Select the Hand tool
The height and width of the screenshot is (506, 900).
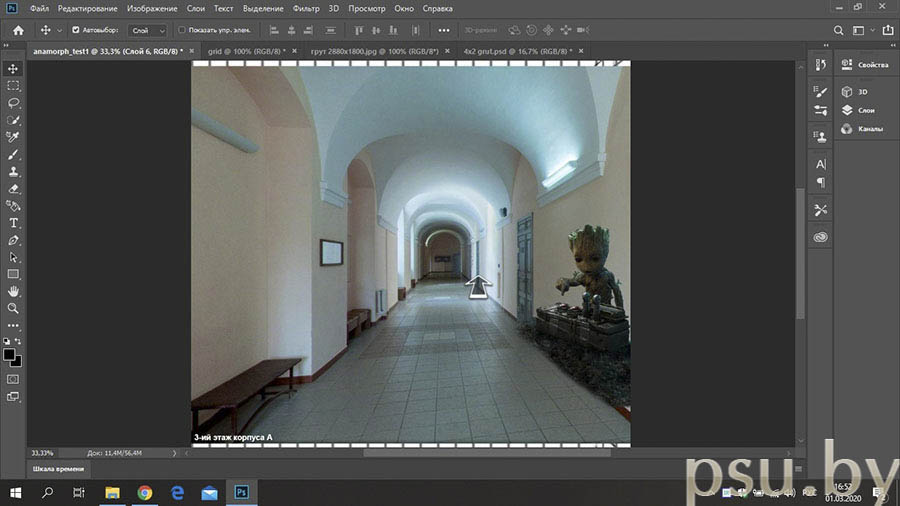(x=13, y=291)
